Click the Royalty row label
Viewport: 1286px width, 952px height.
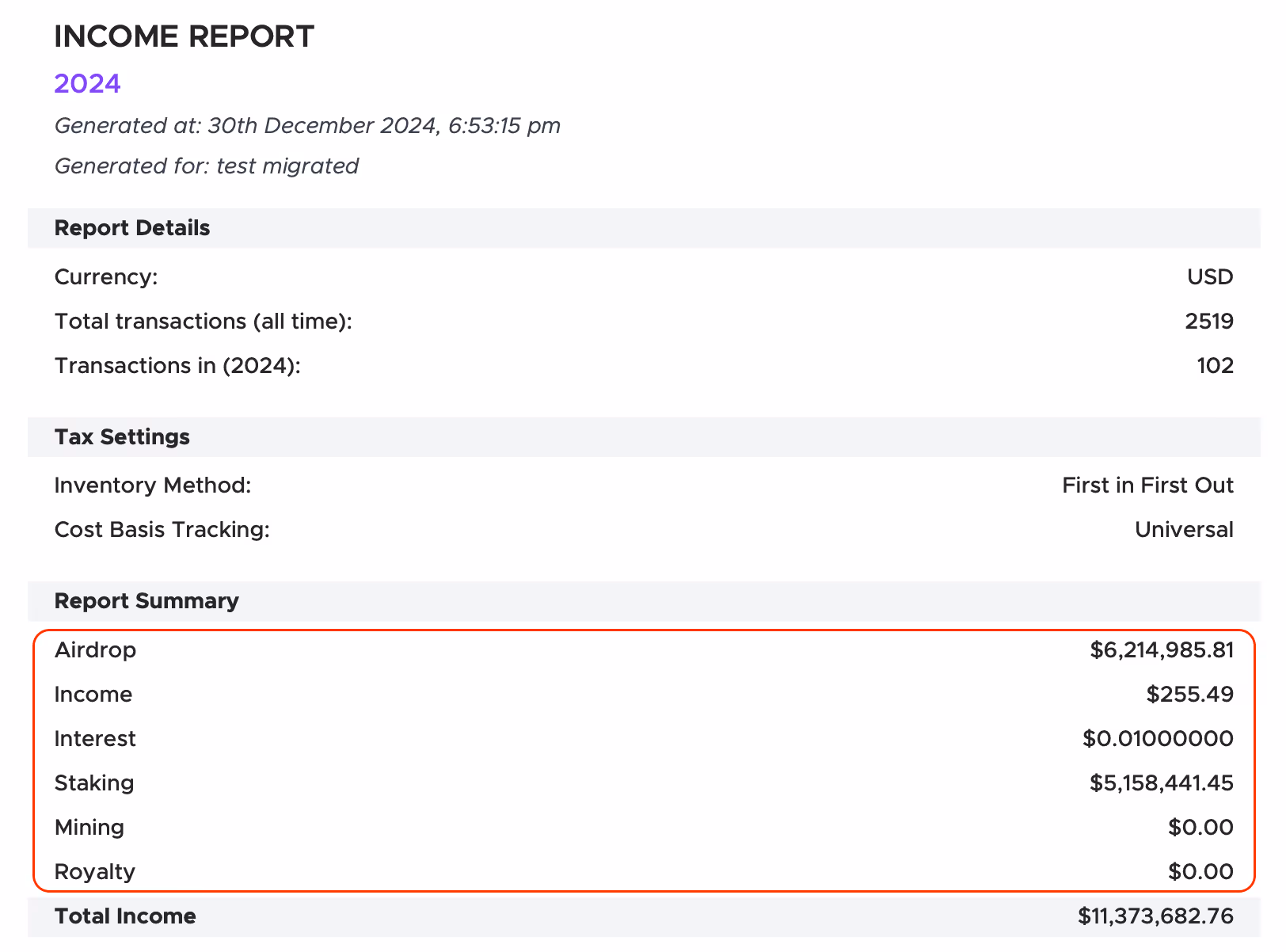pyautogui.click(x=95, y=872)
